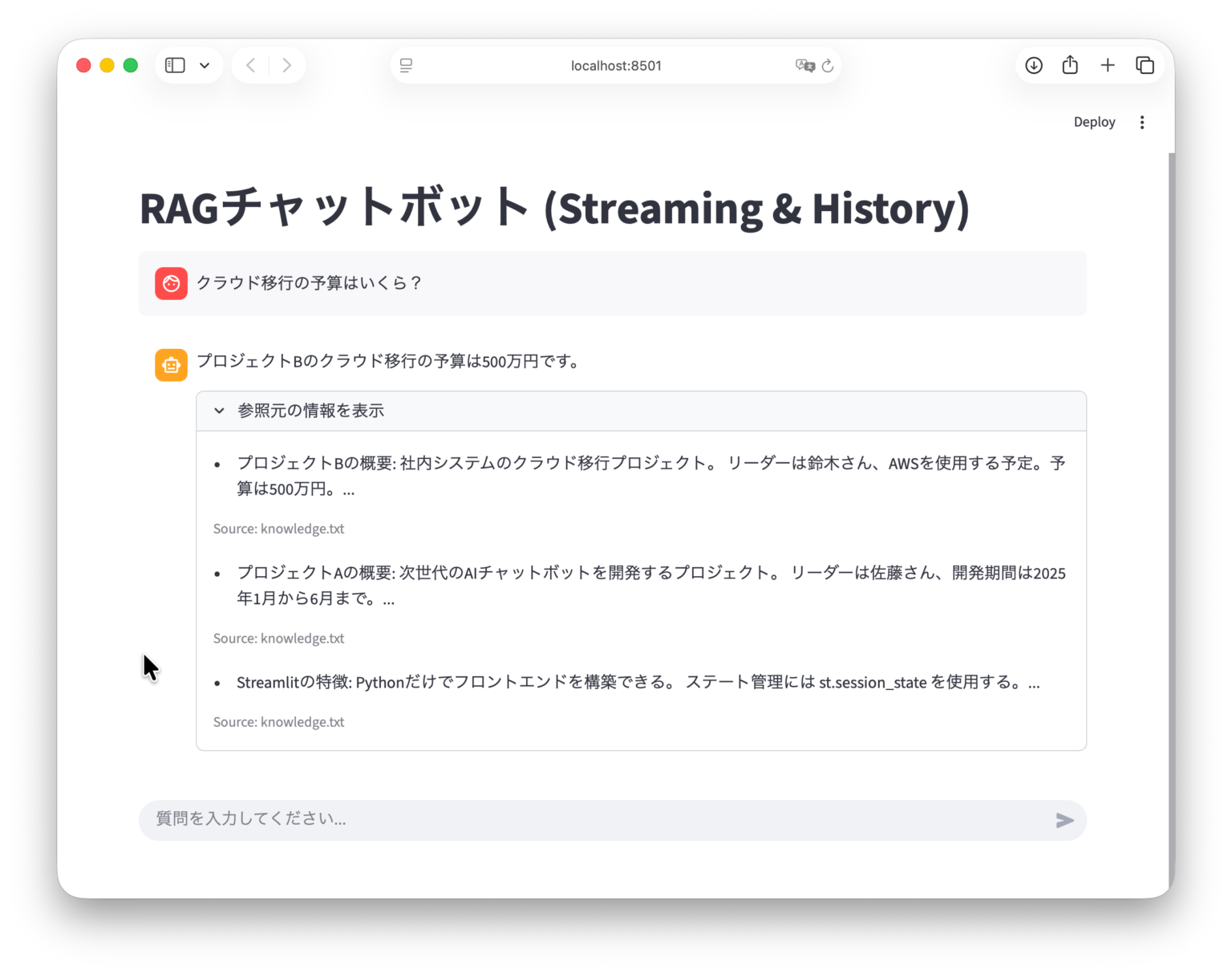The height and width of the screenshot is (974, 1232).
Task: Click the forward navigation arrow
Action: [x=287, y=65]
